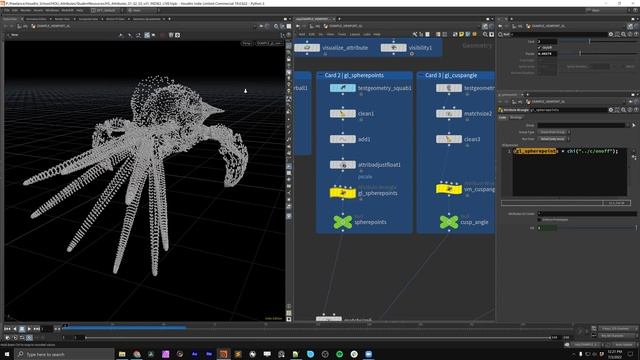This screenshot has width=640, height=360.
Task: Toggle the checkbox under the Card parameter
Action: tap(540, 47)
